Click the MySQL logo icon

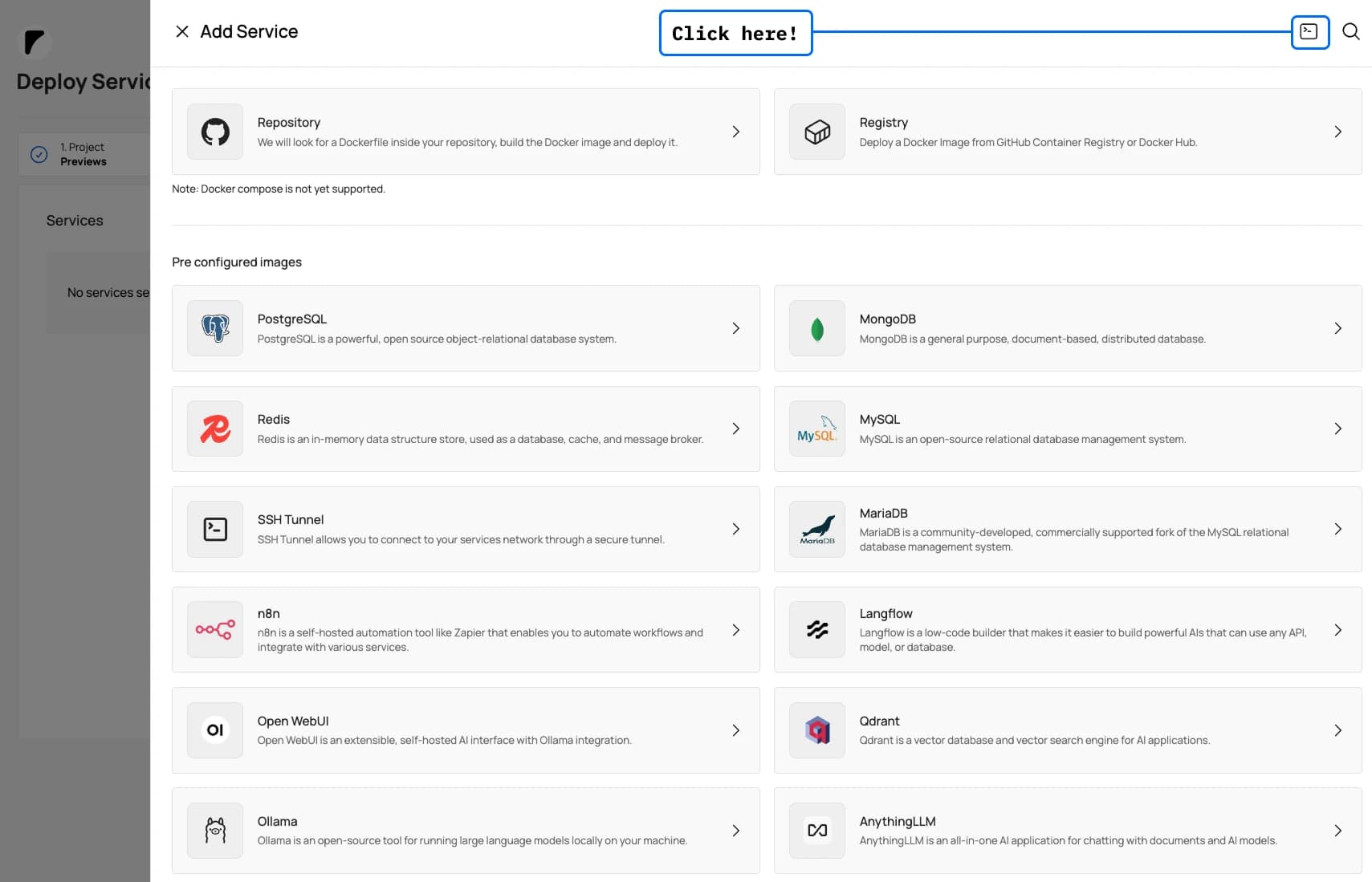[817, 429]
